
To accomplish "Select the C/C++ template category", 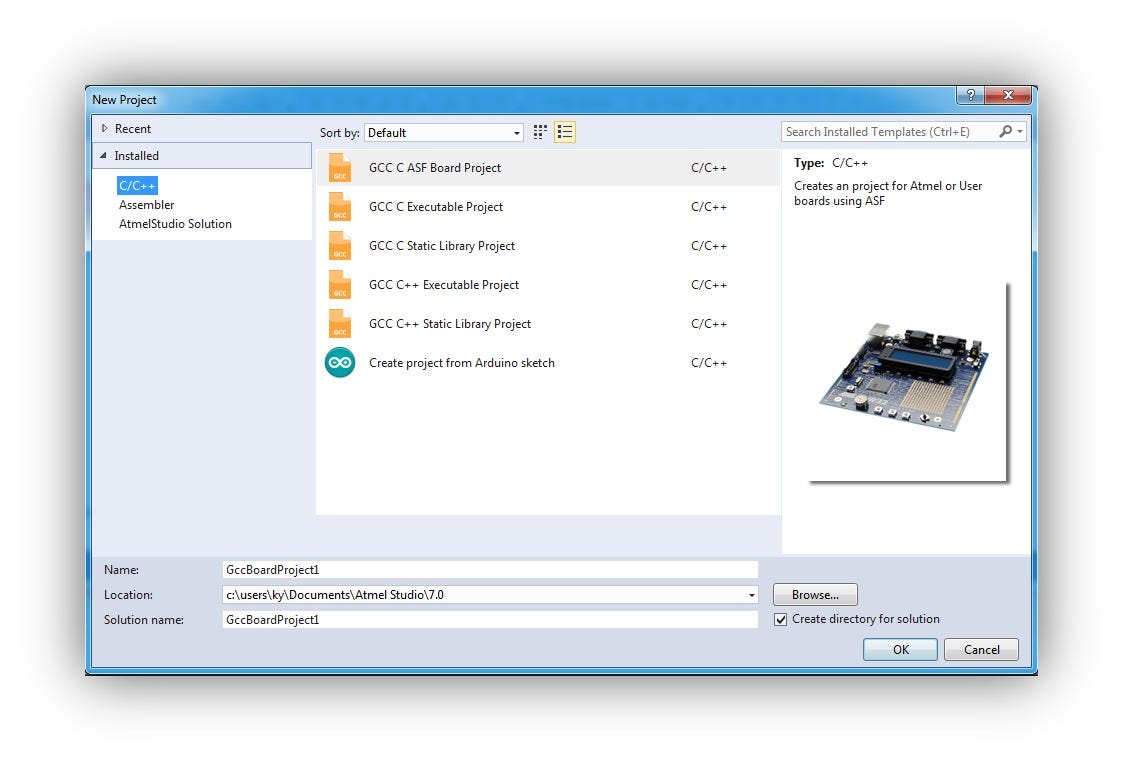I will (137, 185).
